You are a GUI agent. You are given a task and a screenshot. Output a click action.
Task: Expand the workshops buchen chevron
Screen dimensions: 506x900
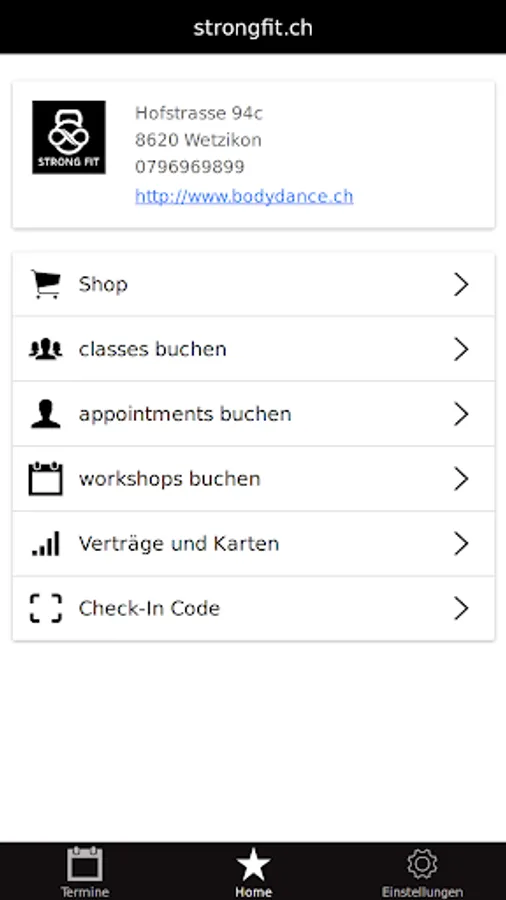[x=461, y=479]
